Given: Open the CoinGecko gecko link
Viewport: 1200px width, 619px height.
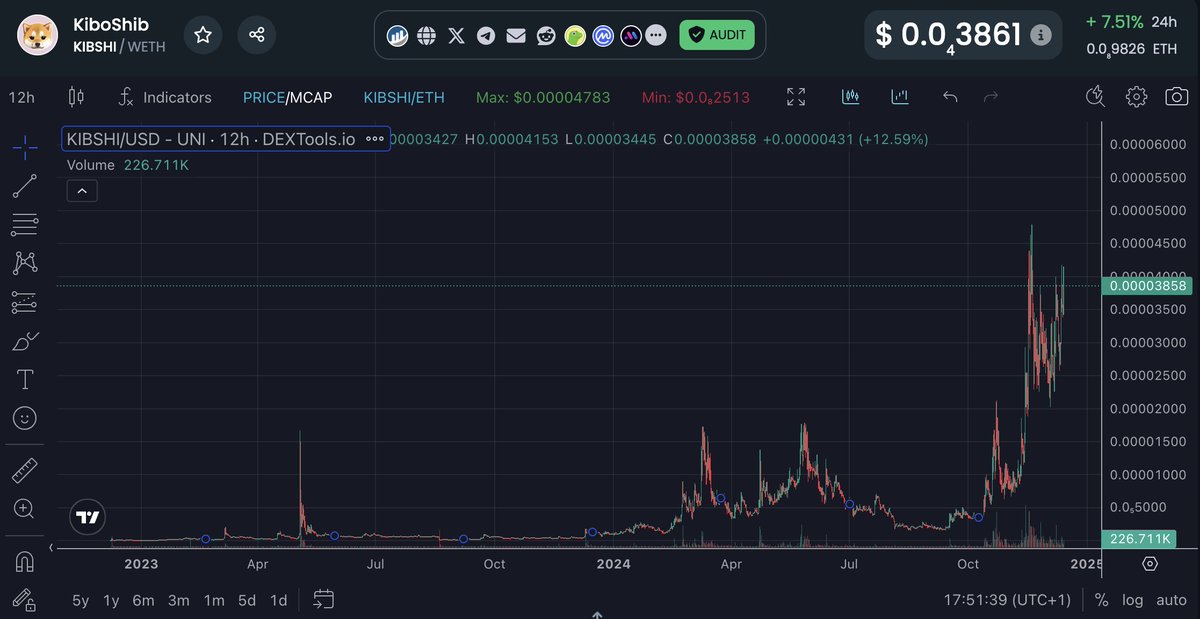Looking at the screenshot, I should tap(575, 36).
